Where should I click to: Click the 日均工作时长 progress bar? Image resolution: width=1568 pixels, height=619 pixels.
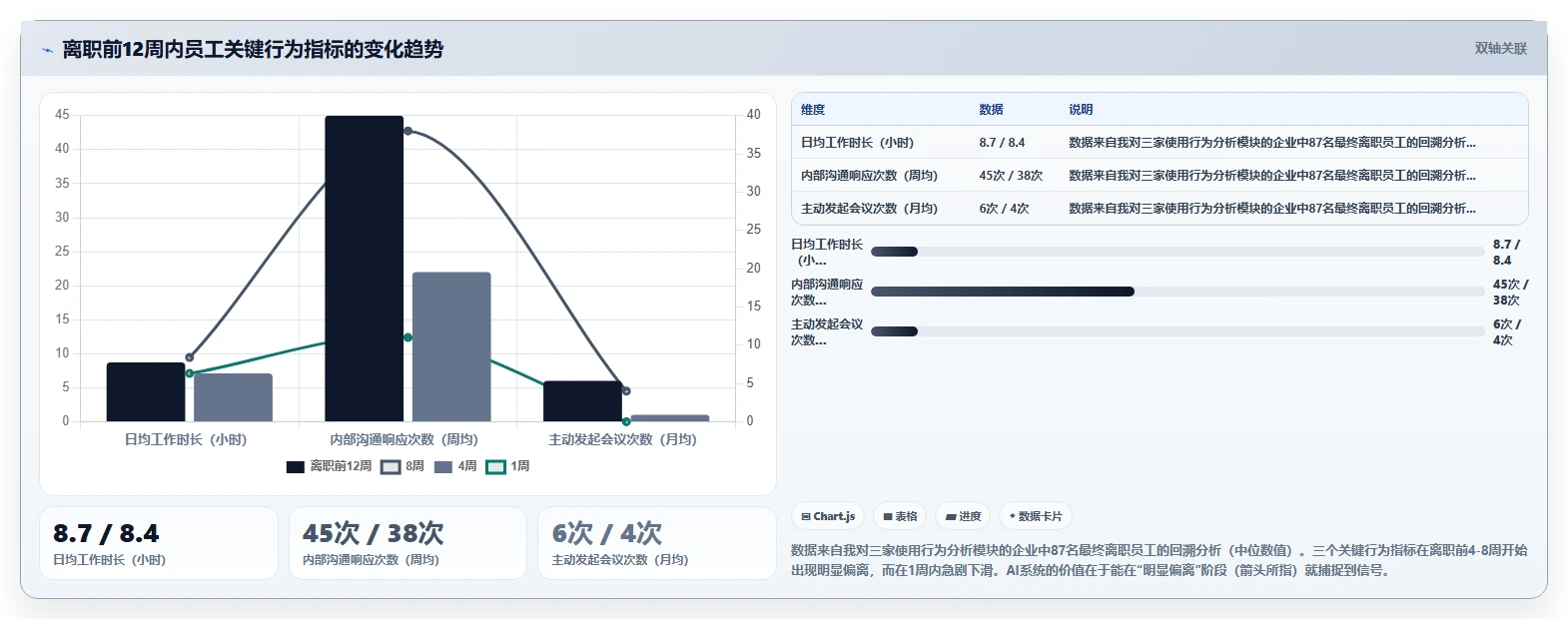[x=1177, y=252]
